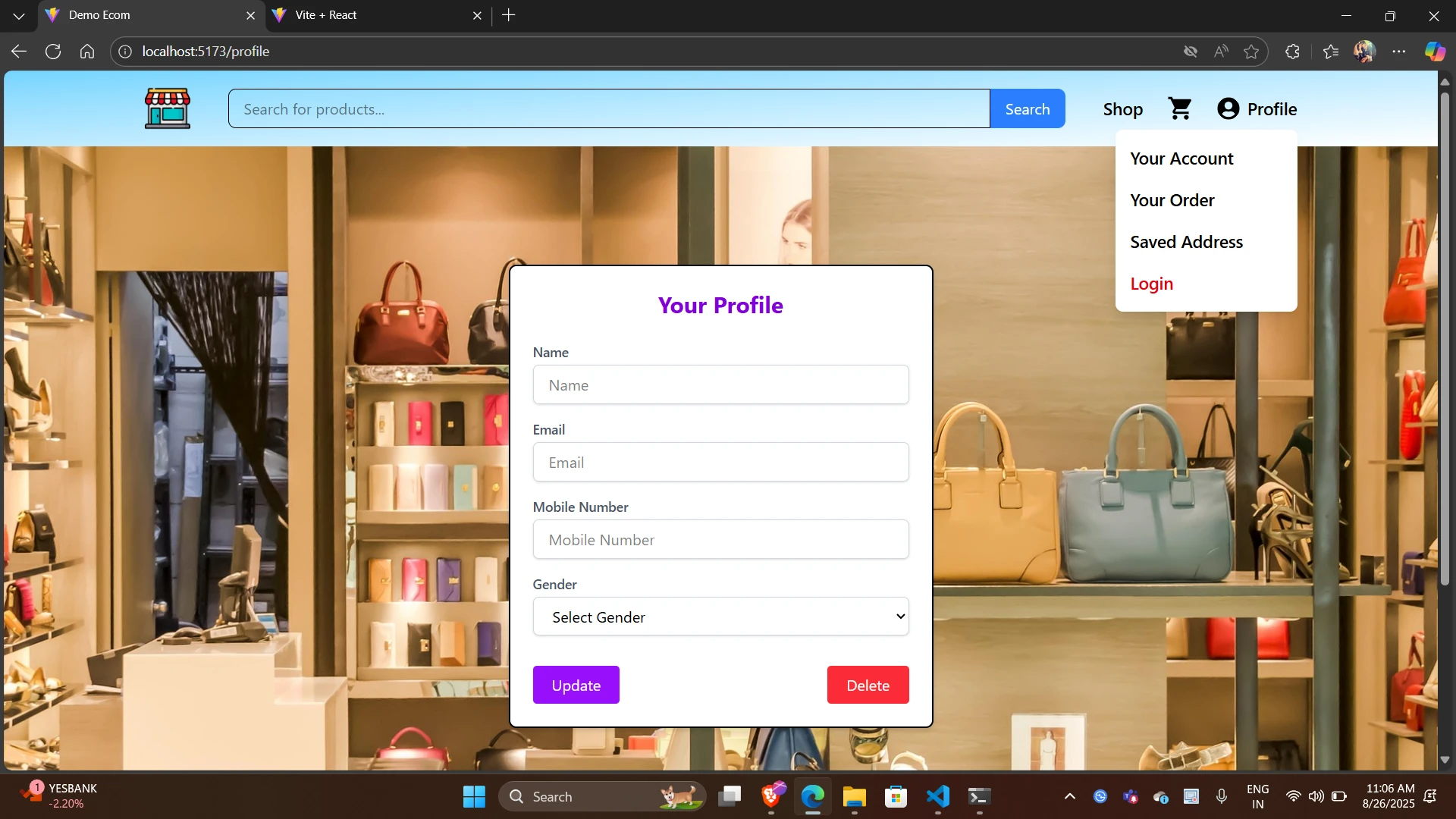Click the Shop navigation link

[1122, 109]
